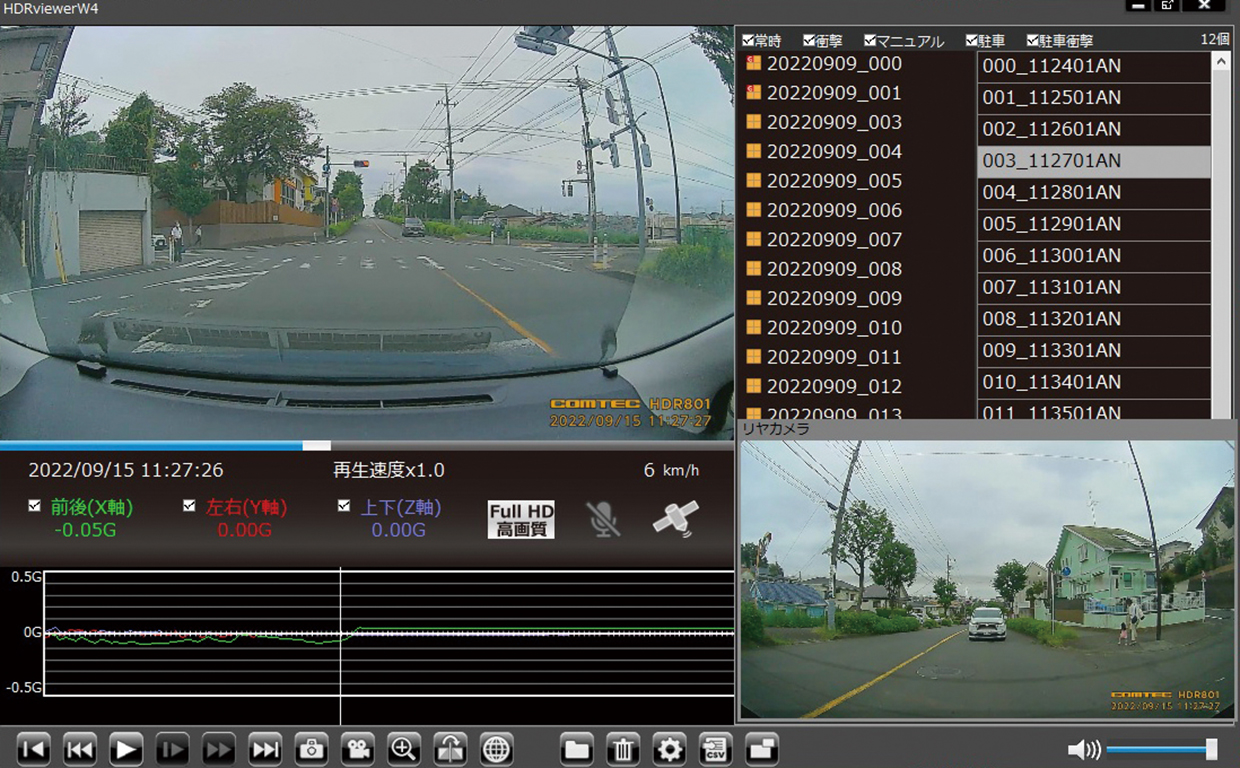Open folder 20220909_010 in the list
This screenshot has height=768, width=1240.
coord(833,328)
